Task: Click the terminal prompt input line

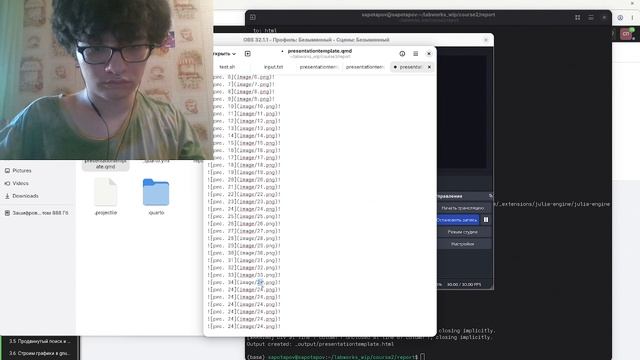Action: tap(336, 357)
